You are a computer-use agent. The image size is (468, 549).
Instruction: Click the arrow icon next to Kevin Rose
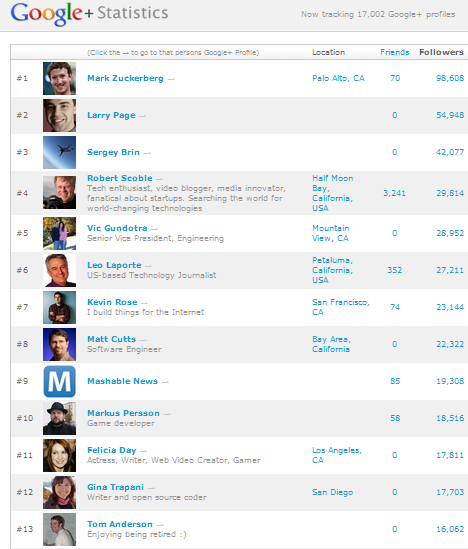tap(144, 303)
